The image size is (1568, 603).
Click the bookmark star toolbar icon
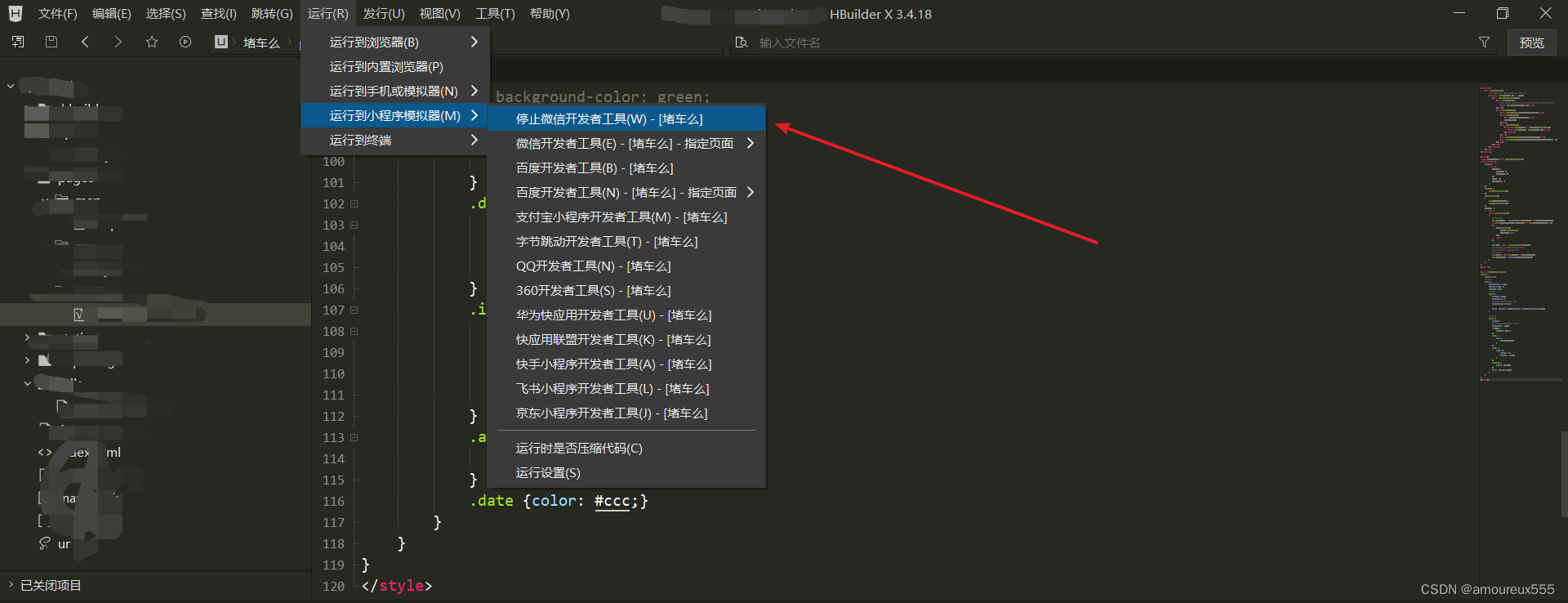coord(152,42)
